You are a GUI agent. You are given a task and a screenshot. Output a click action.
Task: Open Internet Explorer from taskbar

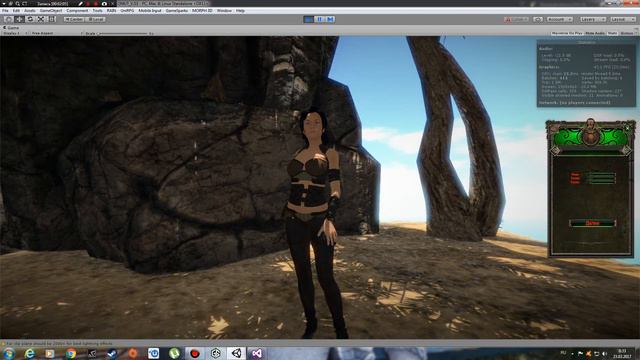point(29,353)
